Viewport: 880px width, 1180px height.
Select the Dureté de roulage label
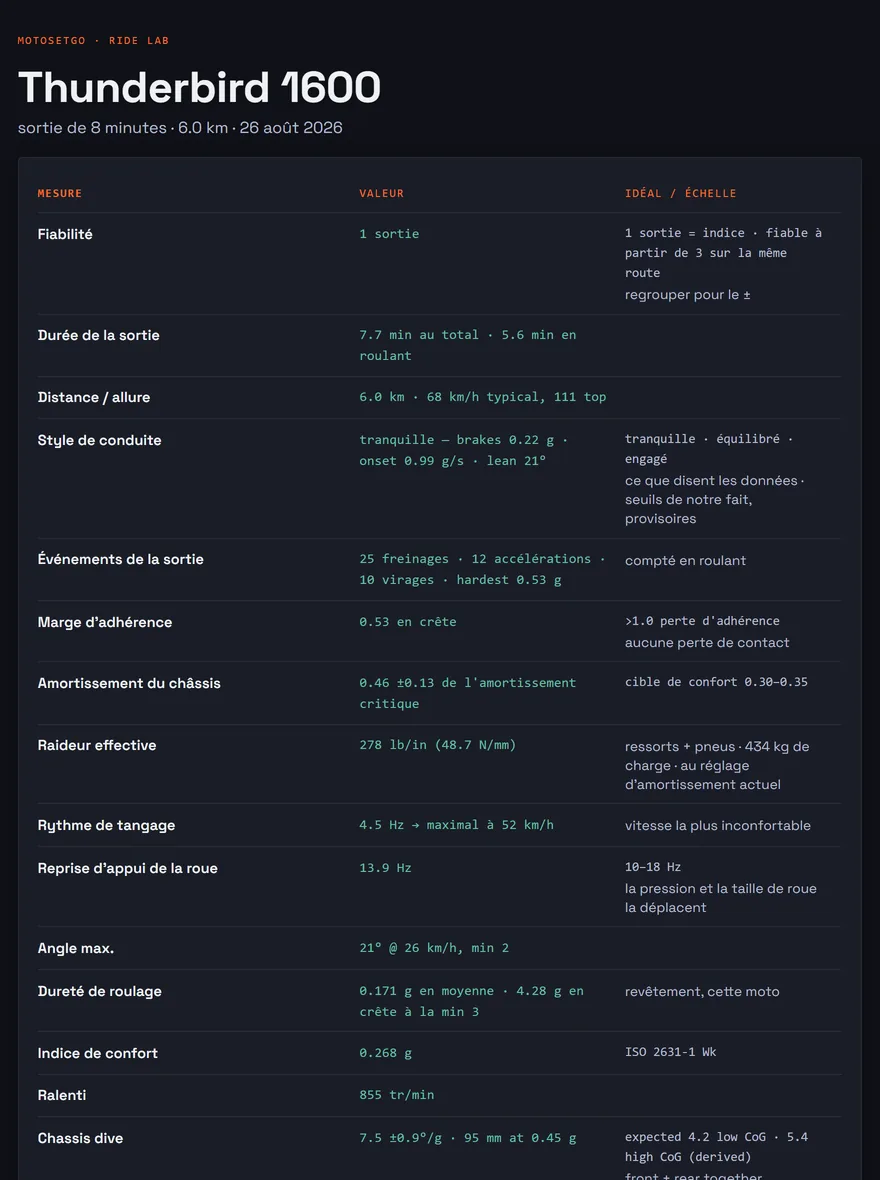(x=99, y=991)
